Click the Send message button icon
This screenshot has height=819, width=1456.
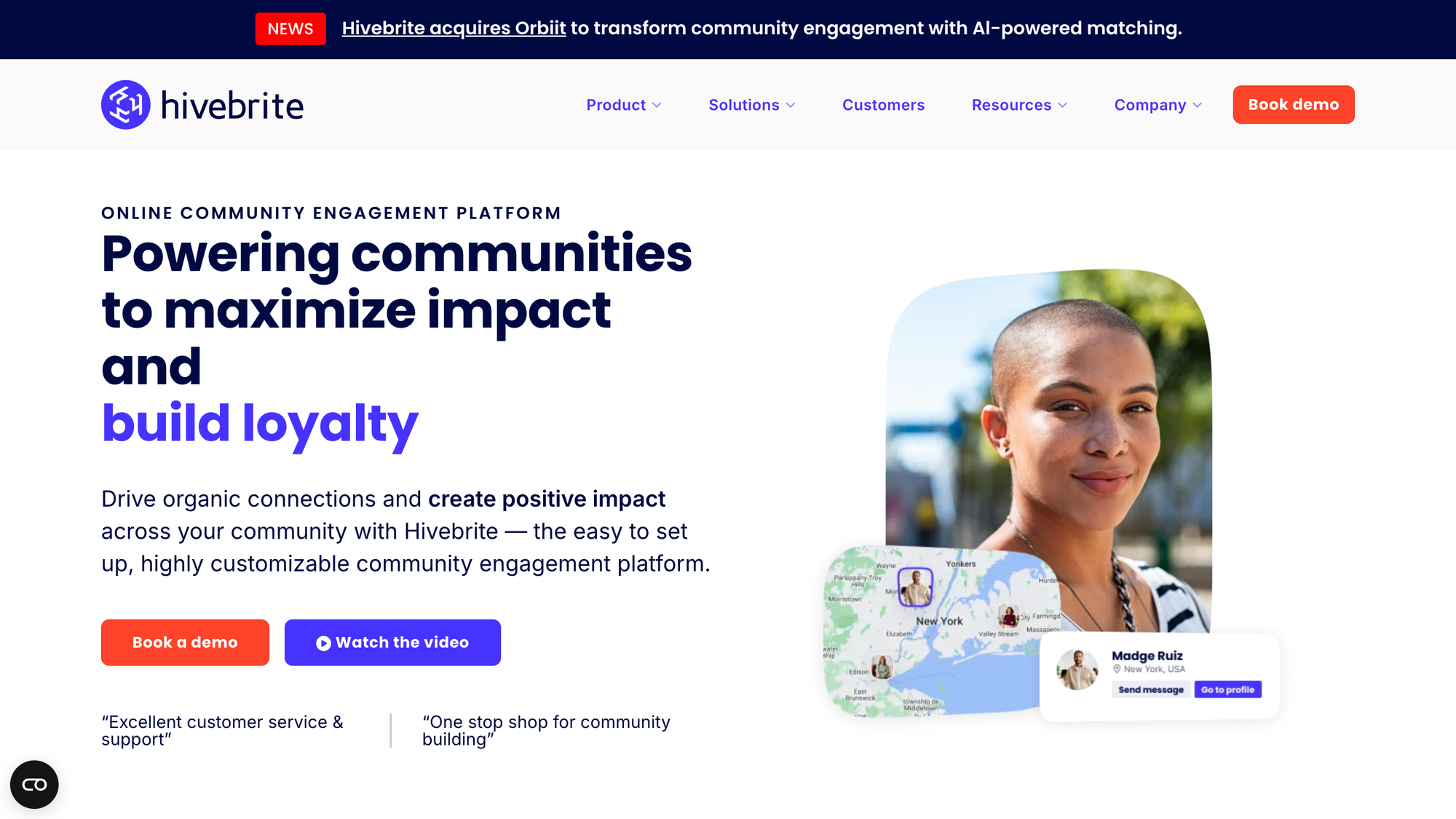(x=1150, y=690)
